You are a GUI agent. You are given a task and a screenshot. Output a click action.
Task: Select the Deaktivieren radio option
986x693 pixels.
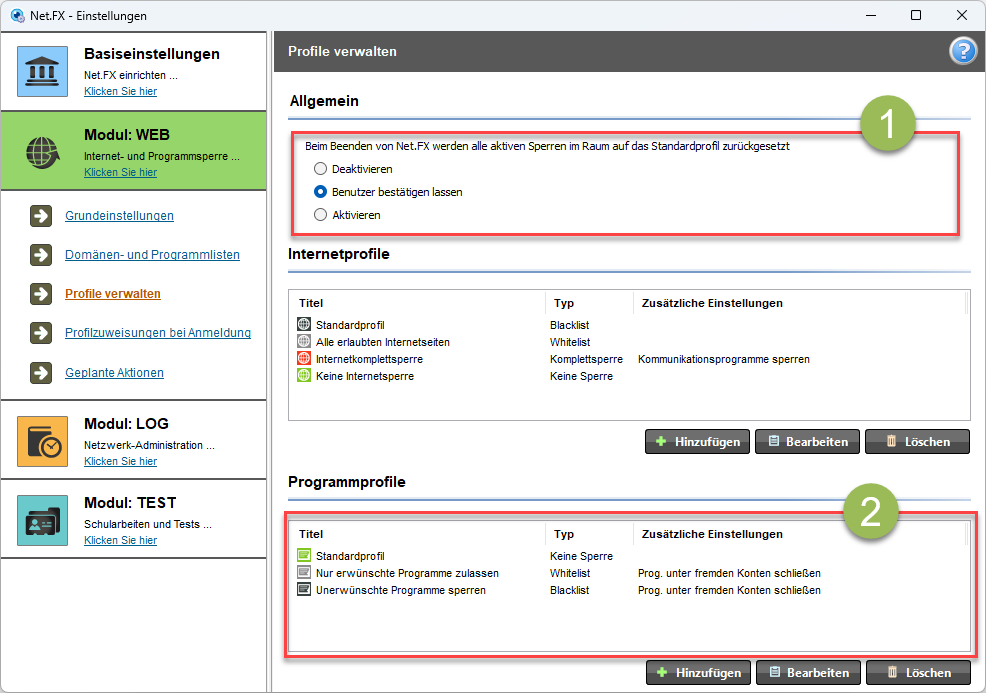[320, 169]
